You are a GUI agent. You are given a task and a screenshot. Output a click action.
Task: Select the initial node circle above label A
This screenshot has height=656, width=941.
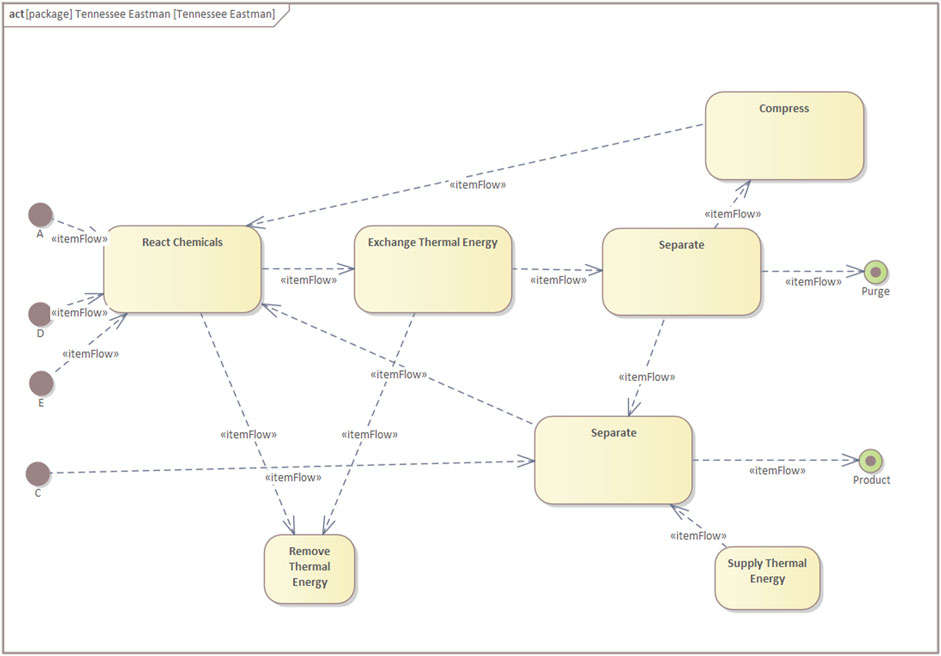41,214
